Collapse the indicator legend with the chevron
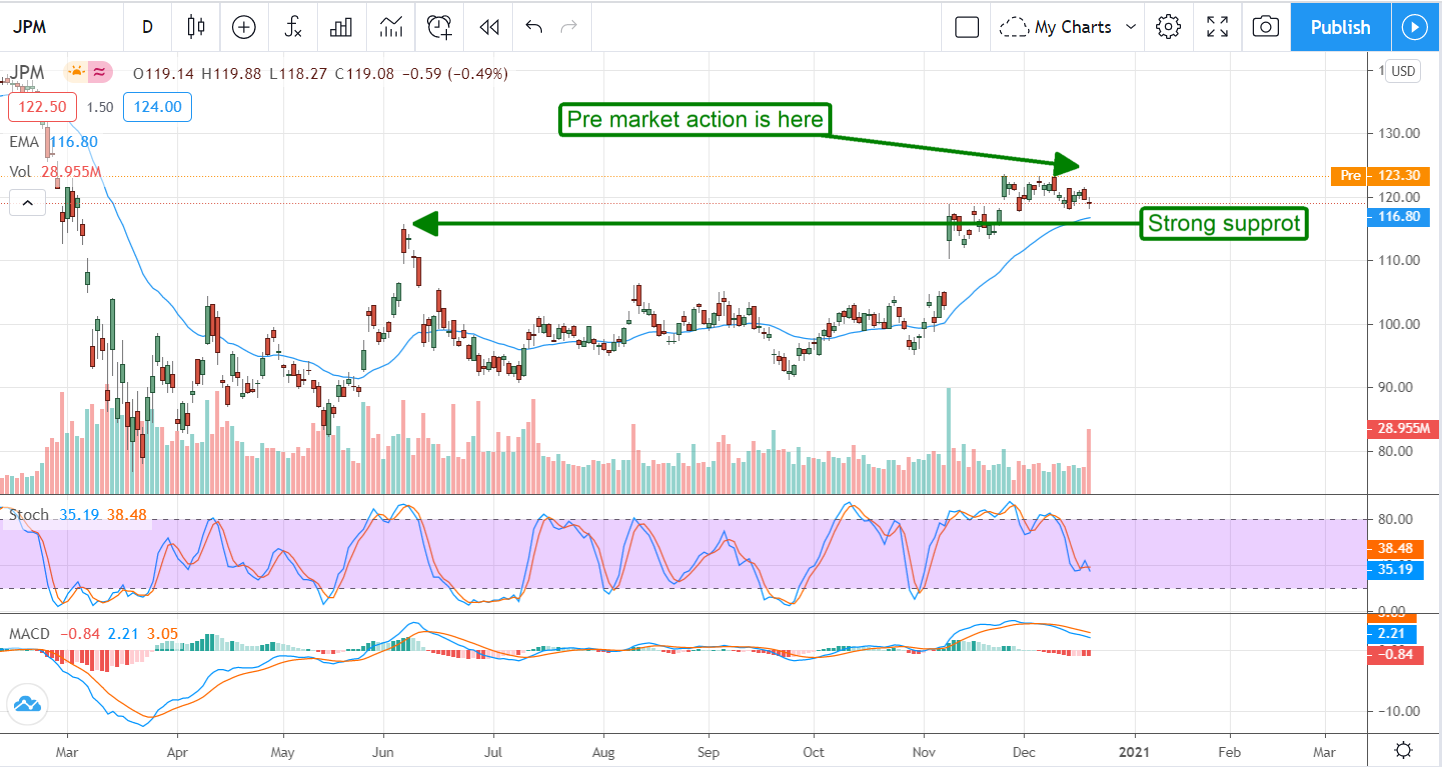This screenshot has height=767, width=1442. pos(27,203)
